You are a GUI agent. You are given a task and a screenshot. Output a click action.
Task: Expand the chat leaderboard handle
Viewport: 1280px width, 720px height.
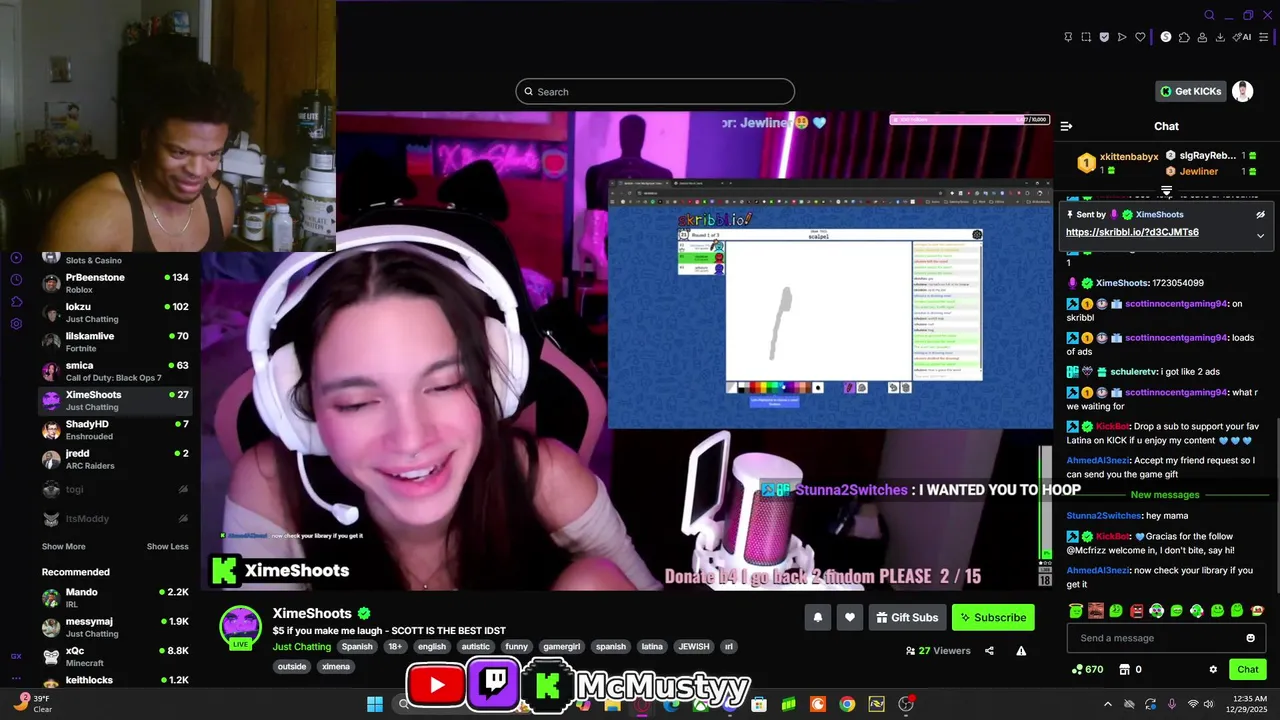[x=1166, y=190]
